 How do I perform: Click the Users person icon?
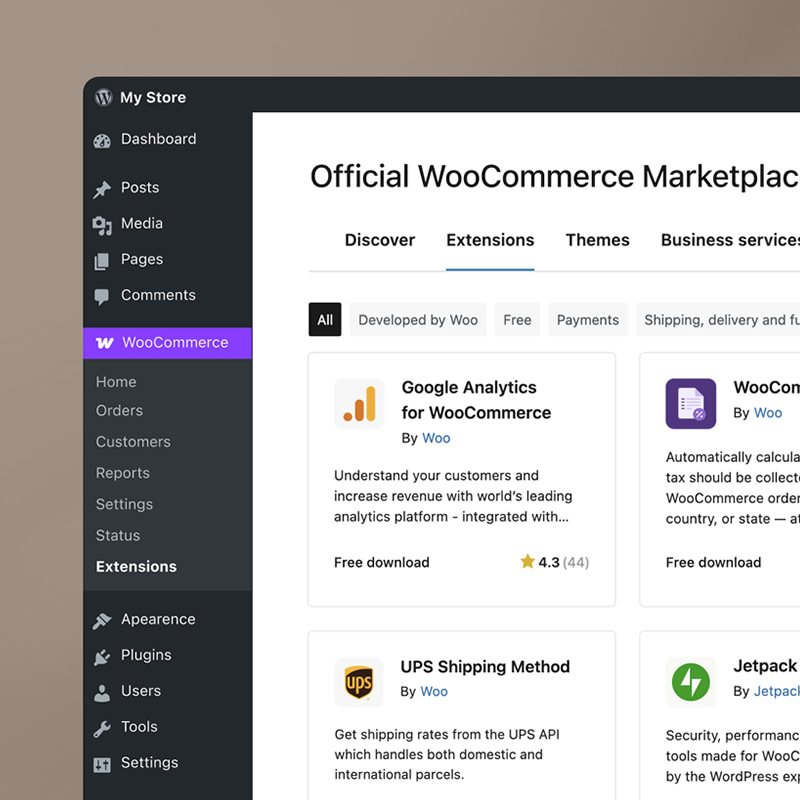click(x=102, y=692)
